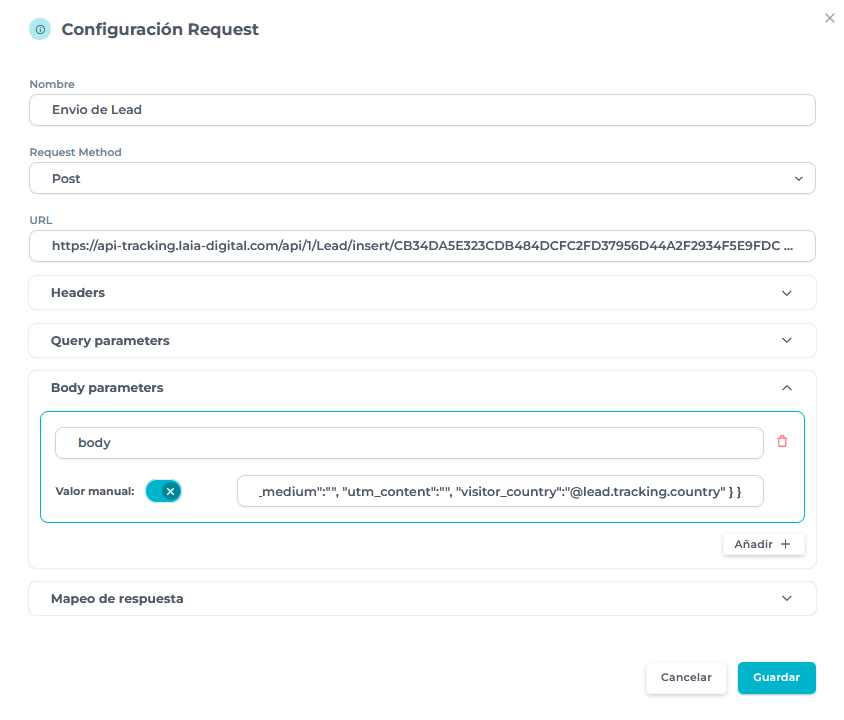Close the Configuración Request dialog
Viewport: 844px width, 720px height.
(829, 18)
